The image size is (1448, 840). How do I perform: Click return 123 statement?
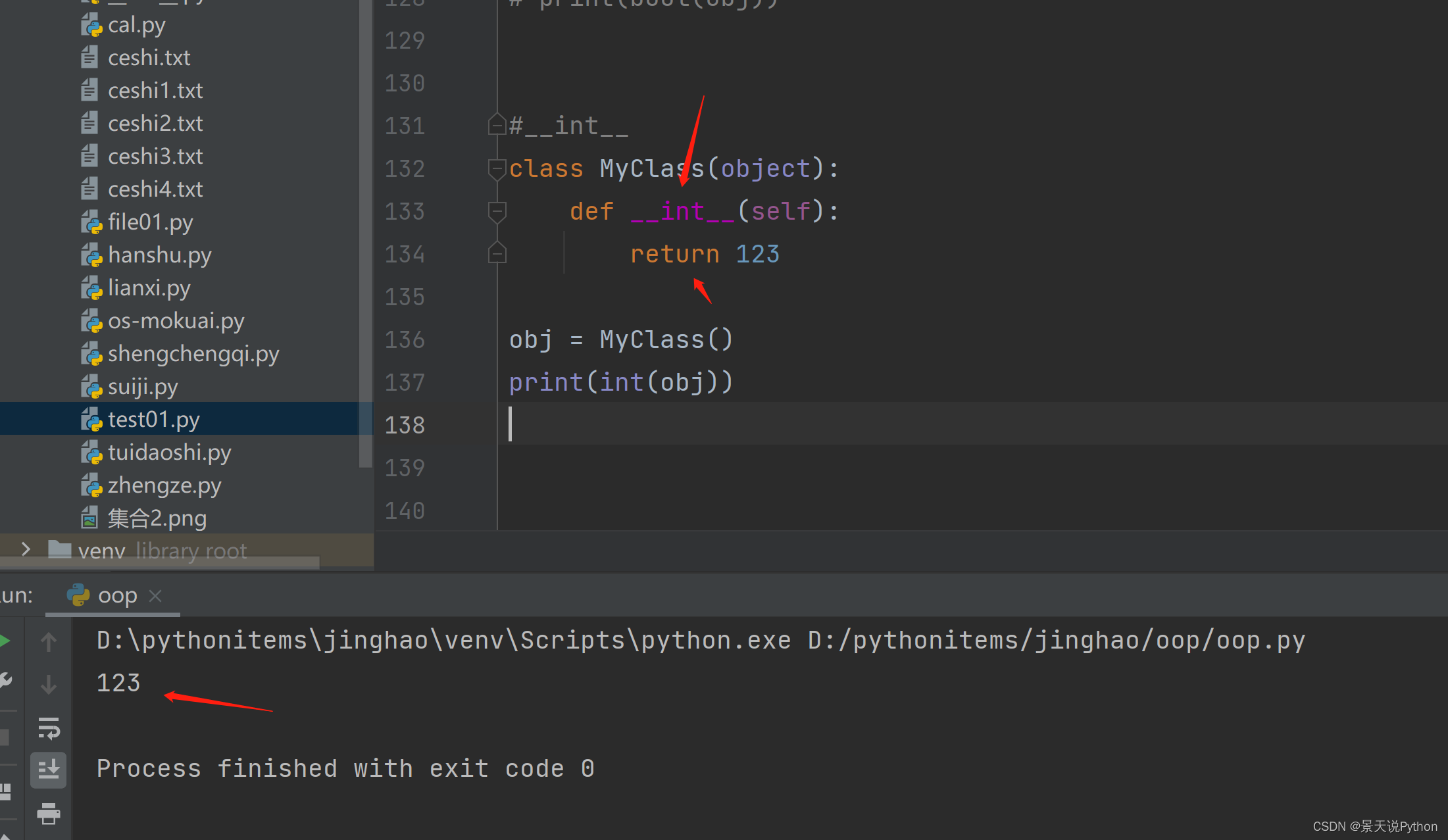(705, 254)
